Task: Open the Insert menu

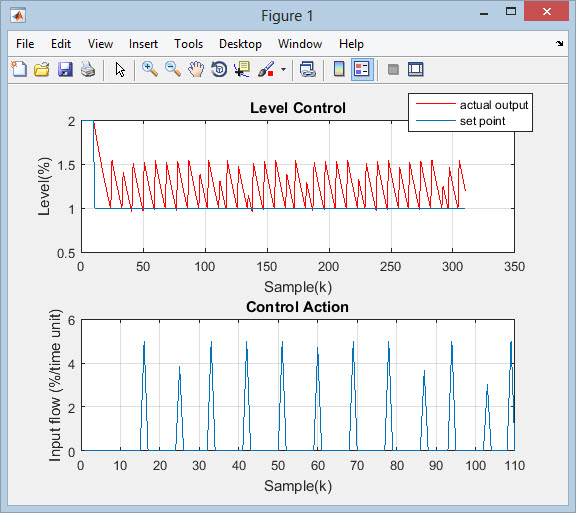Action: 143,44
